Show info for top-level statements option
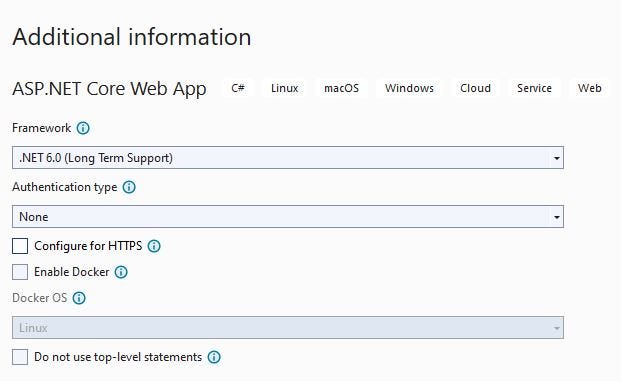 [214, 357]
